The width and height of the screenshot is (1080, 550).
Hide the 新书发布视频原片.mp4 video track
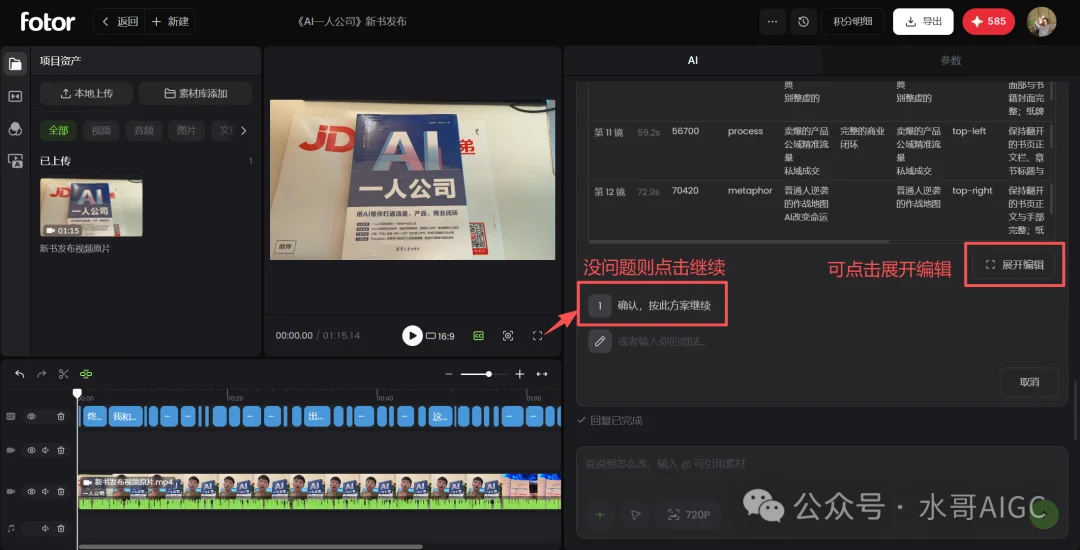(31, 491)
